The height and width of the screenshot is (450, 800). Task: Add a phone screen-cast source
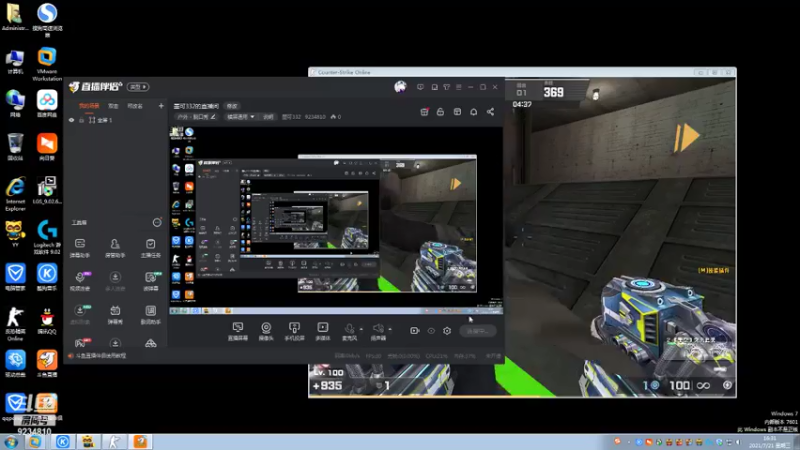point(294,331)
